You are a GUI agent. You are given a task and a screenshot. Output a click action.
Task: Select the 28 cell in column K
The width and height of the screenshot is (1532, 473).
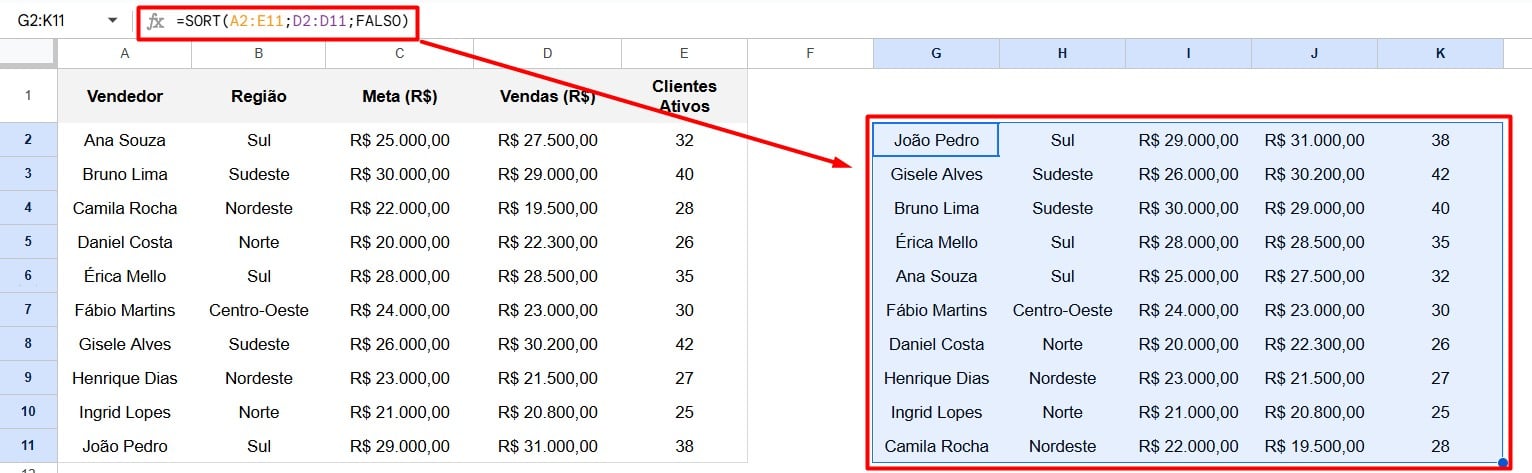click(1440, 446)
